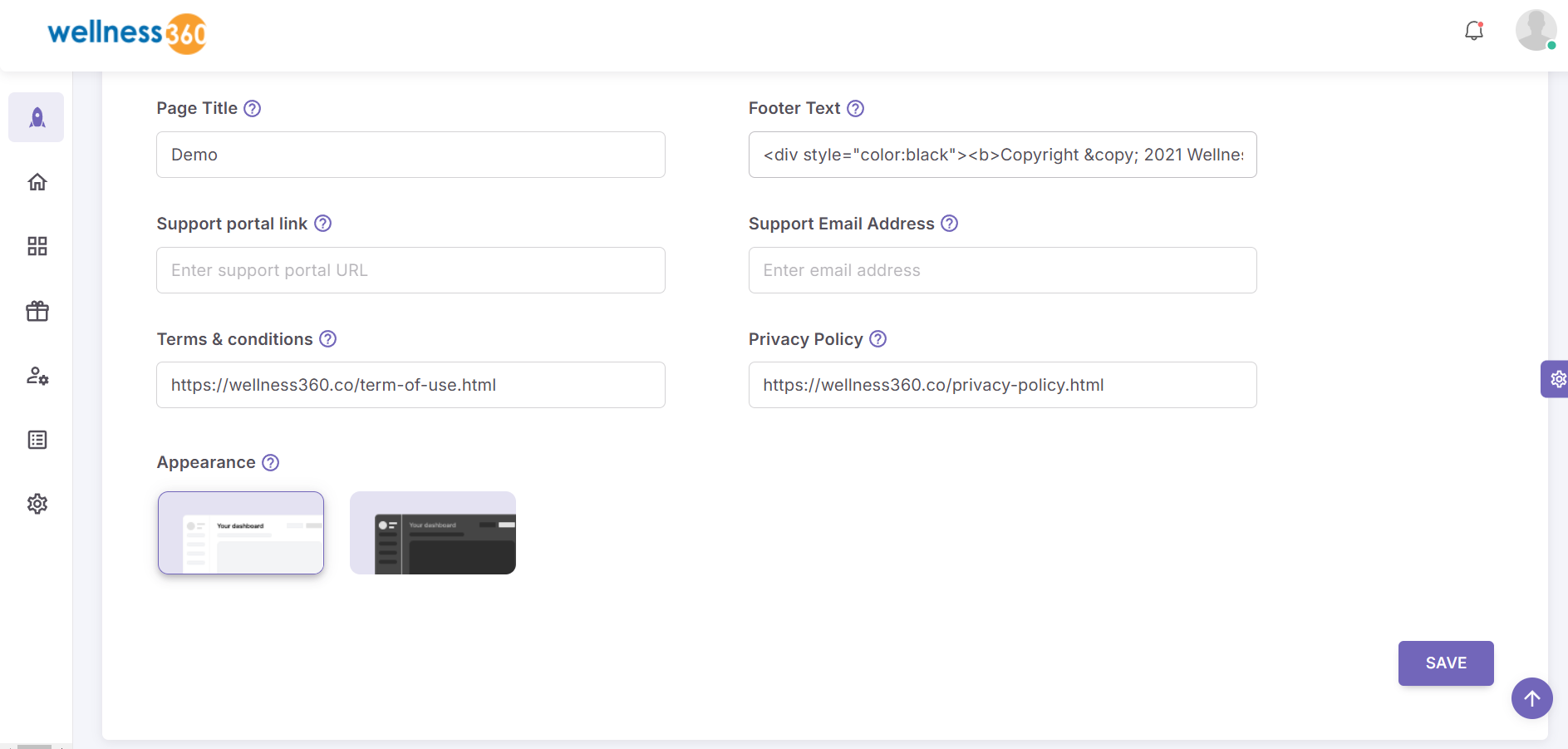Viewport: 1568px width, 749px height.
Task: Show help for Privacy Policy
Action: [877, 339]
